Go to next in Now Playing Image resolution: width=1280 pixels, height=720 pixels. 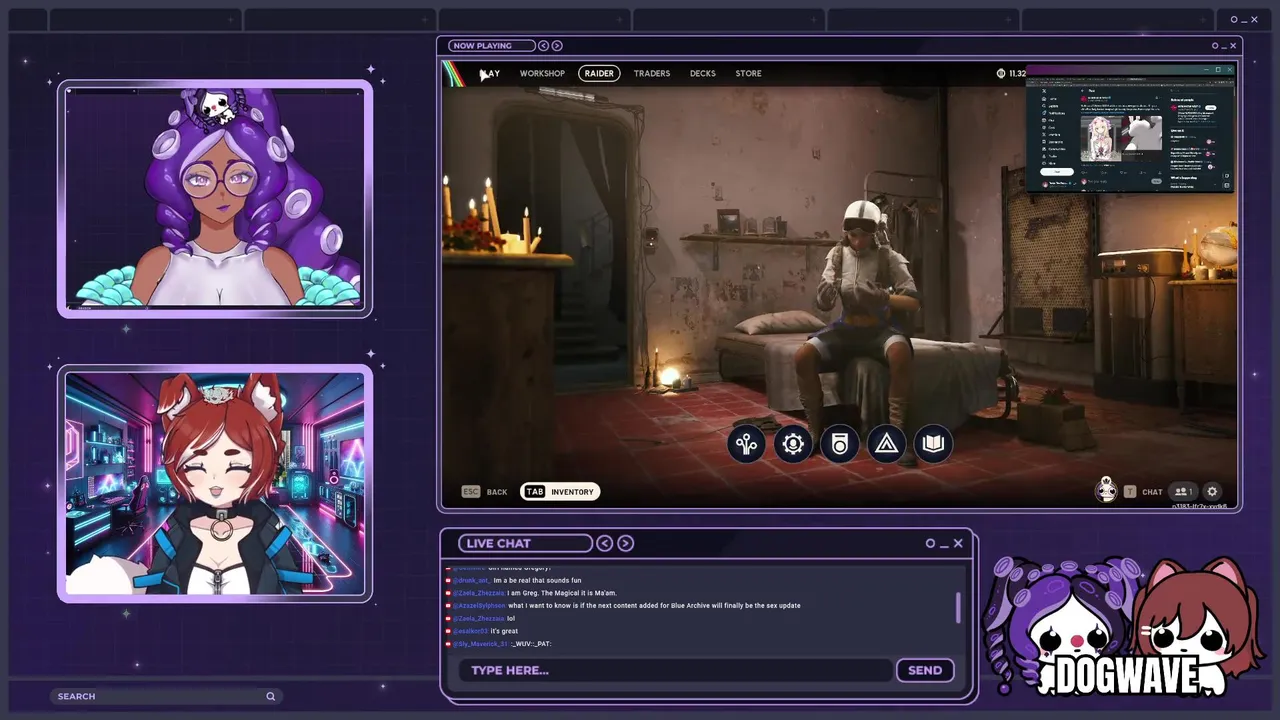pos(557,45)
